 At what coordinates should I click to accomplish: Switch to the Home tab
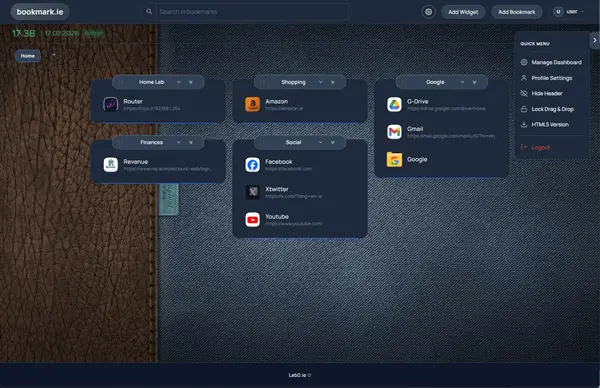pyautogui.click(x=28, y=56)
